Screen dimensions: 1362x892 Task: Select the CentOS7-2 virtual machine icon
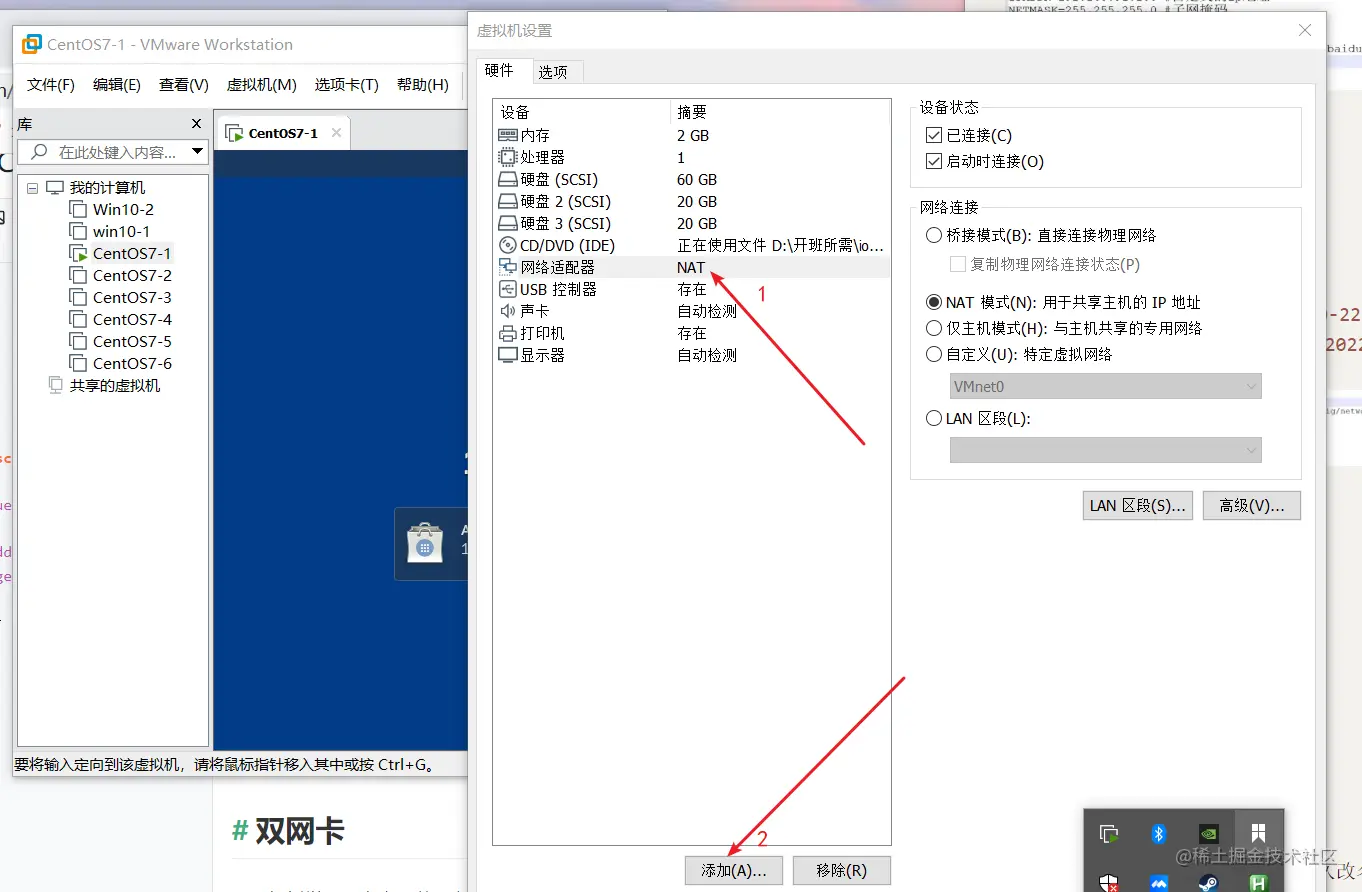[78, 276]
